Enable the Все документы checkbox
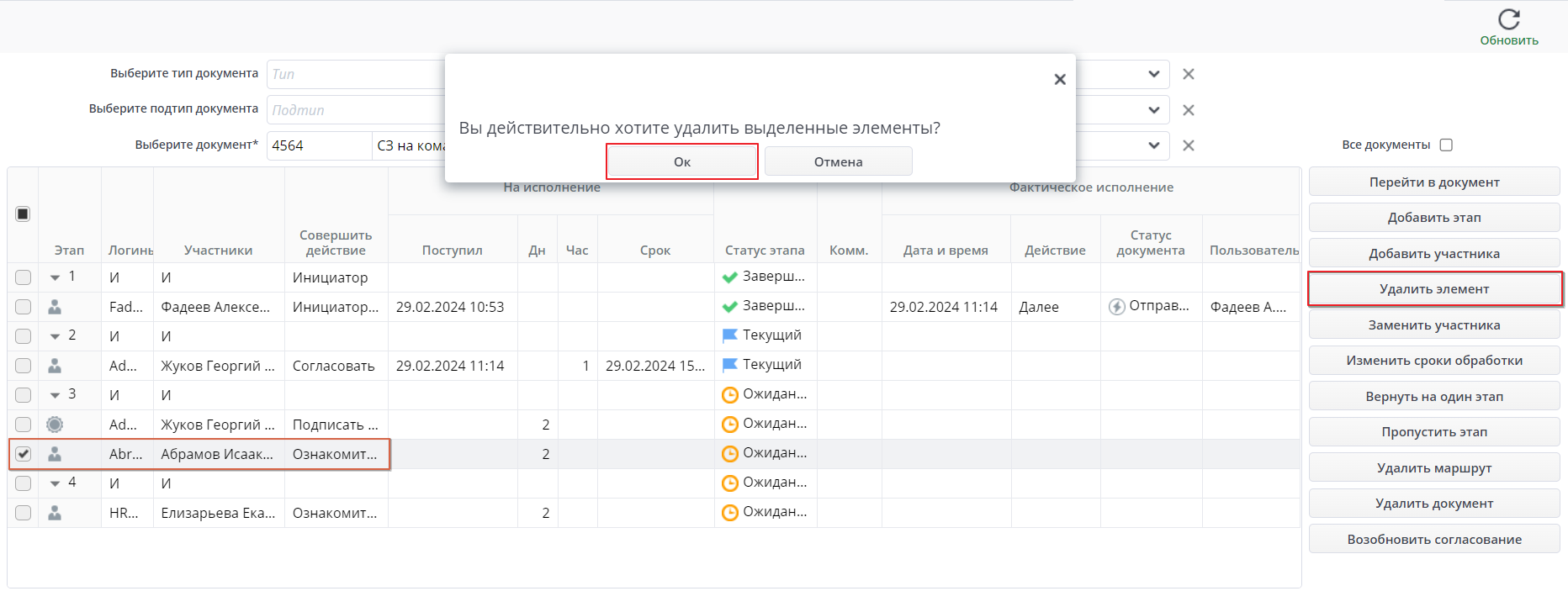 [x=1446, y=145]
